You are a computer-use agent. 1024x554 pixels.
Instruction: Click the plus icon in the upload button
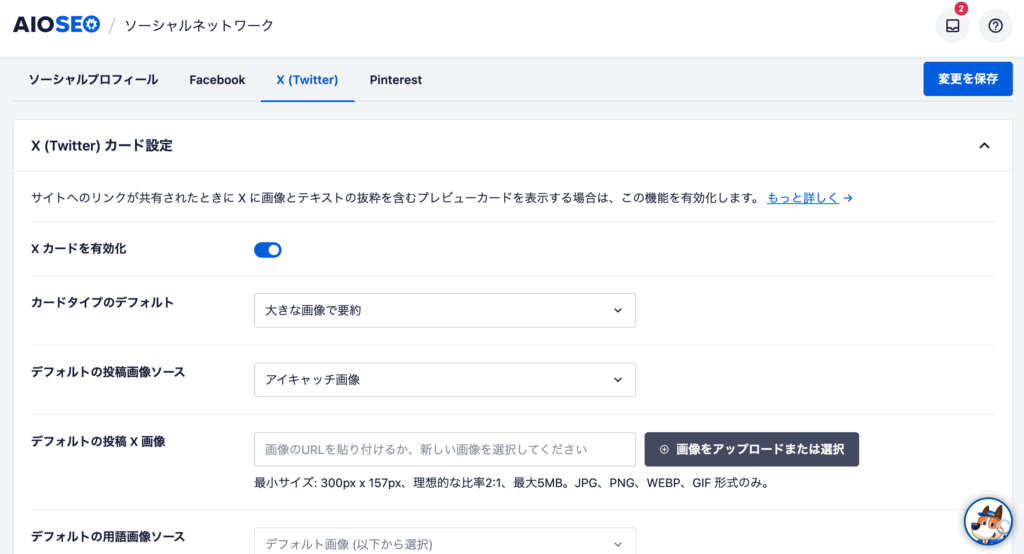tap(664, 449)
